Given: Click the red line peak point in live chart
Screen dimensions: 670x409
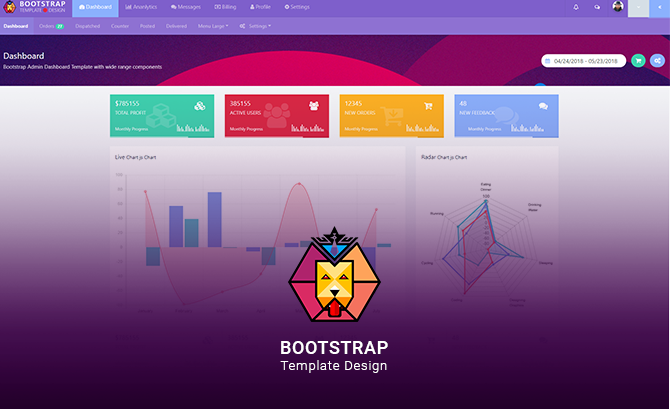Looking at the screenshot, I should pyautogui.click(x=299, y=184).
